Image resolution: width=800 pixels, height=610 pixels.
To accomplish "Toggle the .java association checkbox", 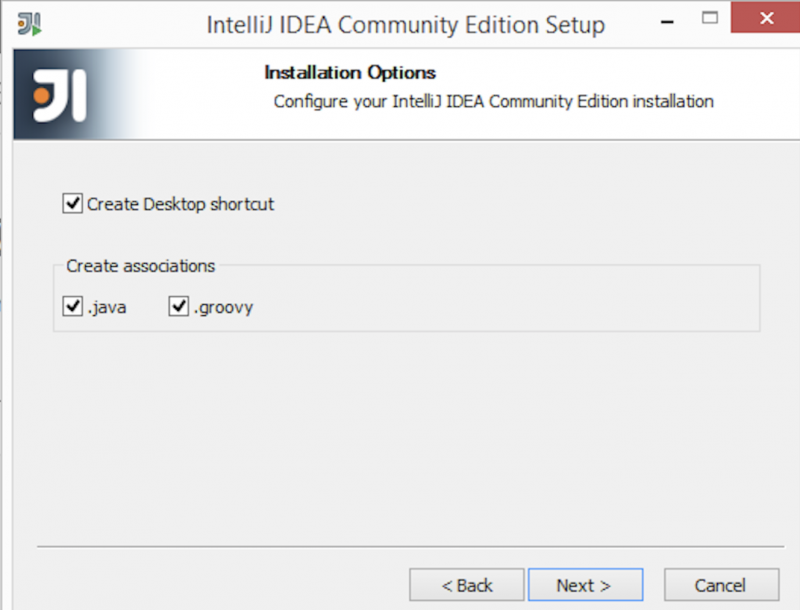I will click(72, 307).
